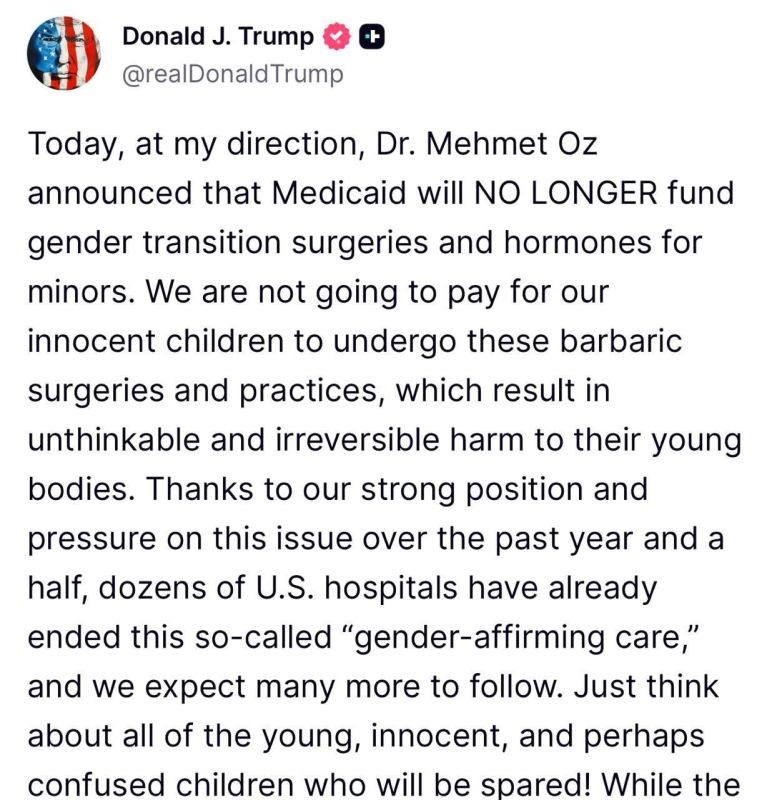
Task: Click the word 'irreversible' in the post
Action: pos(358,440)
